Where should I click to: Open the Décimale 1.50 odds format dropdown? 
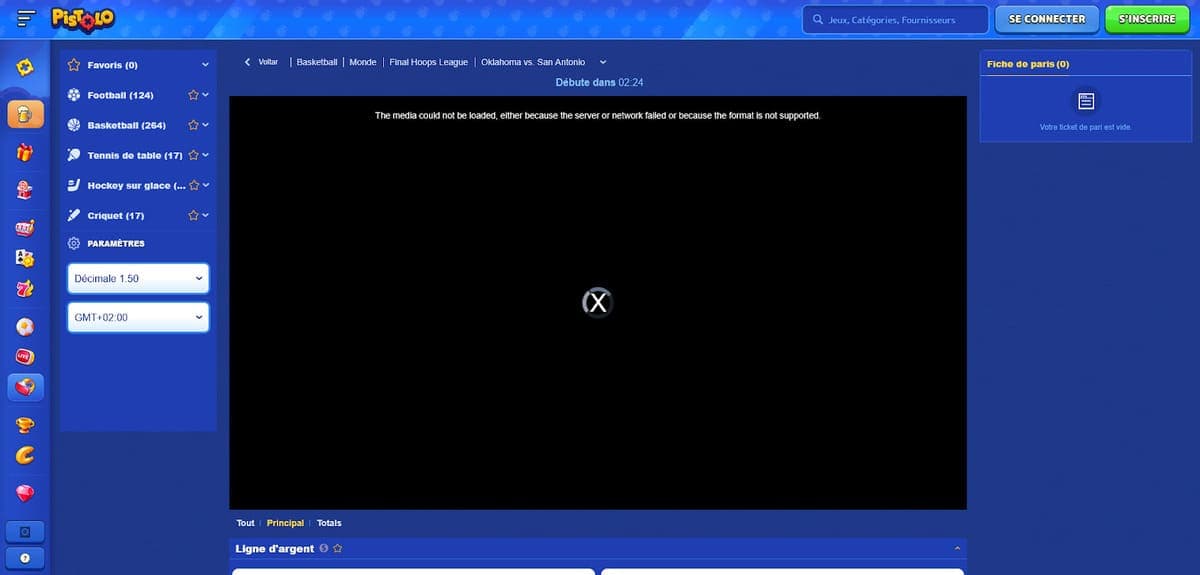point(138,279)
